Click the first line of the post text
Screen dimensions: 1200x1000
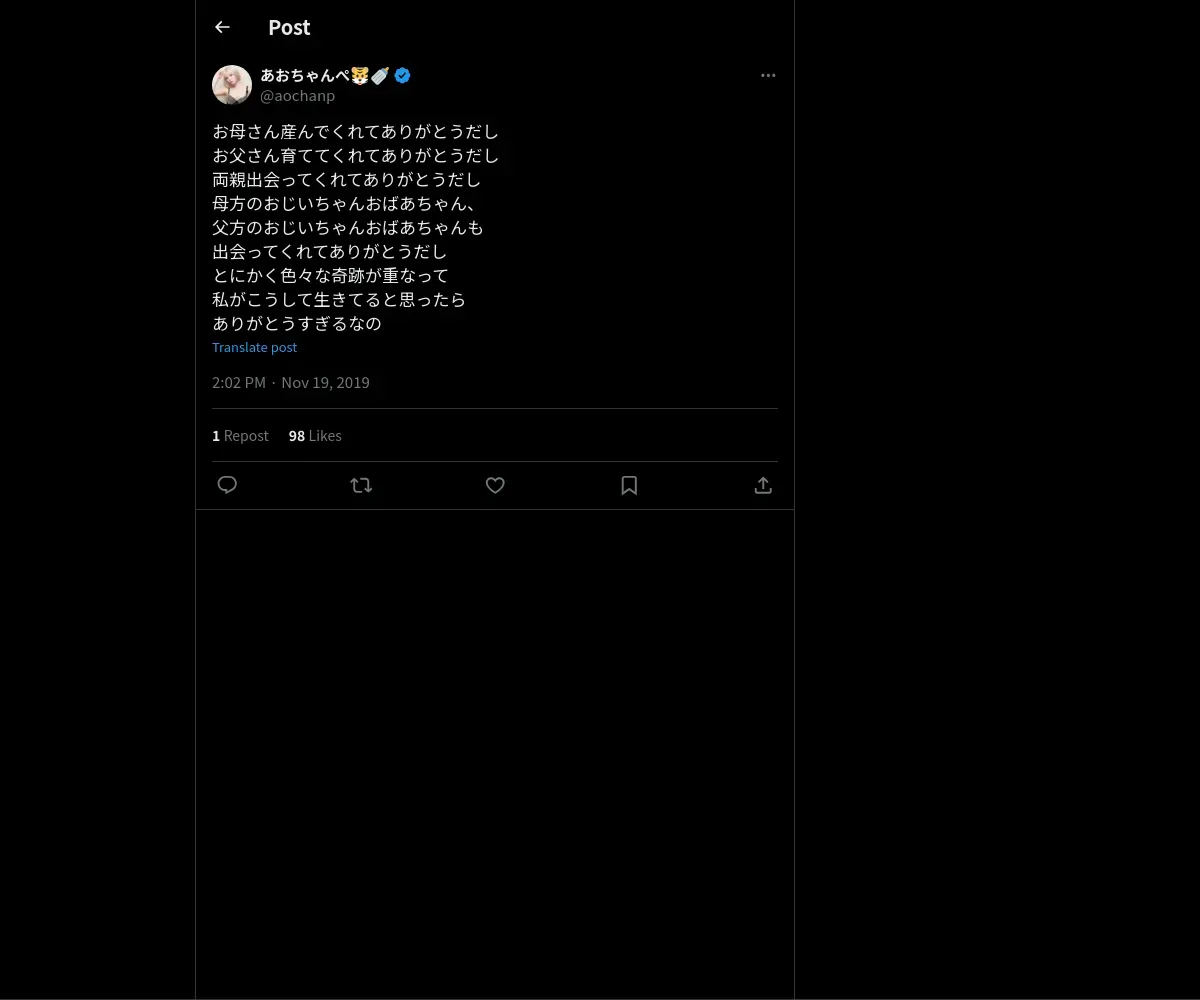pos(355,131)
